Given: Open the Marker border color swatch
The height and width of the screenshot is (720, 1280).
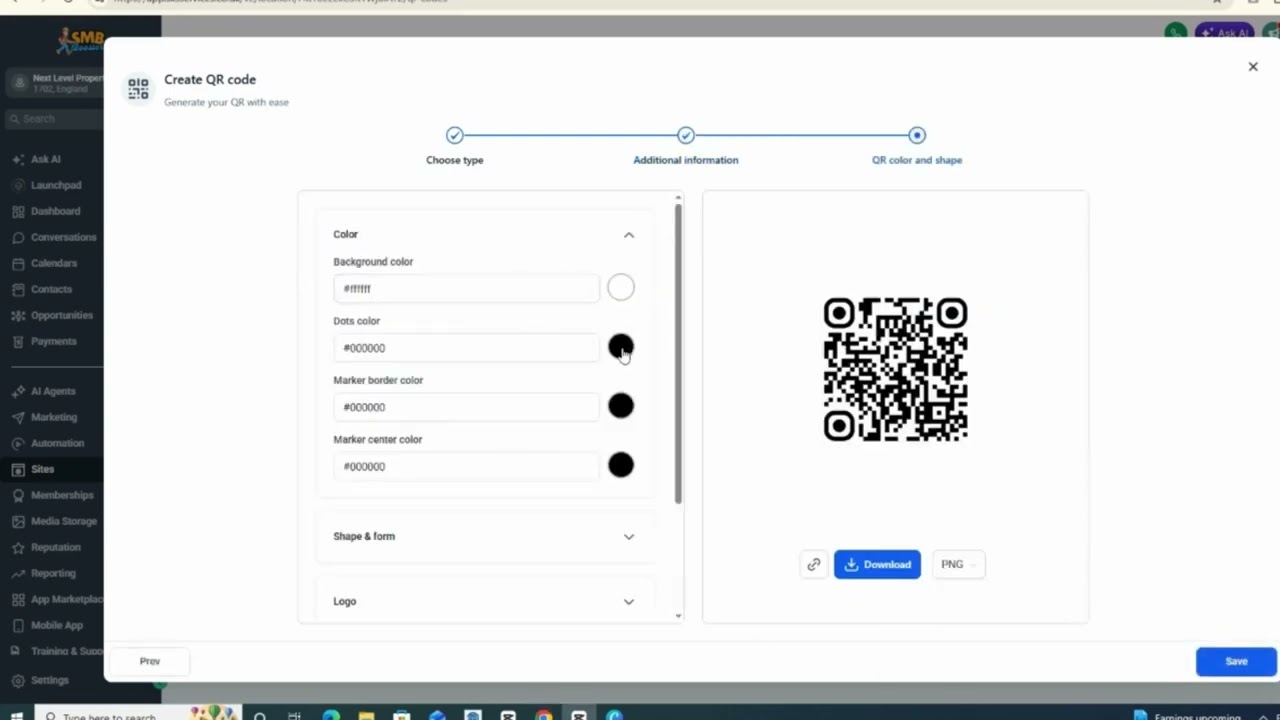Looking at the screenshot, I should click(621, 406).
